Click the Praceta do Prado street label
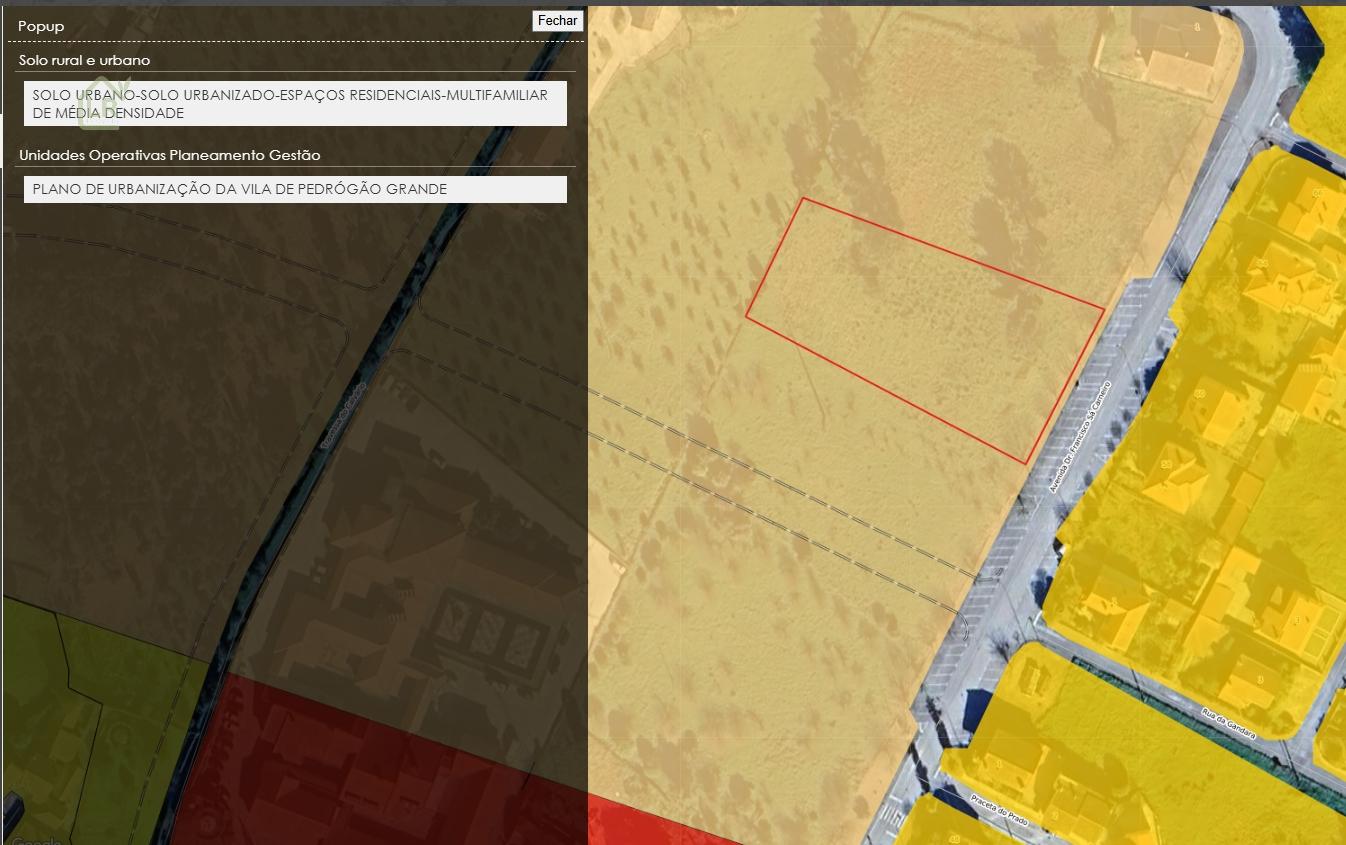This screenshot has height=845, width=1346. tap(1000, 808)
